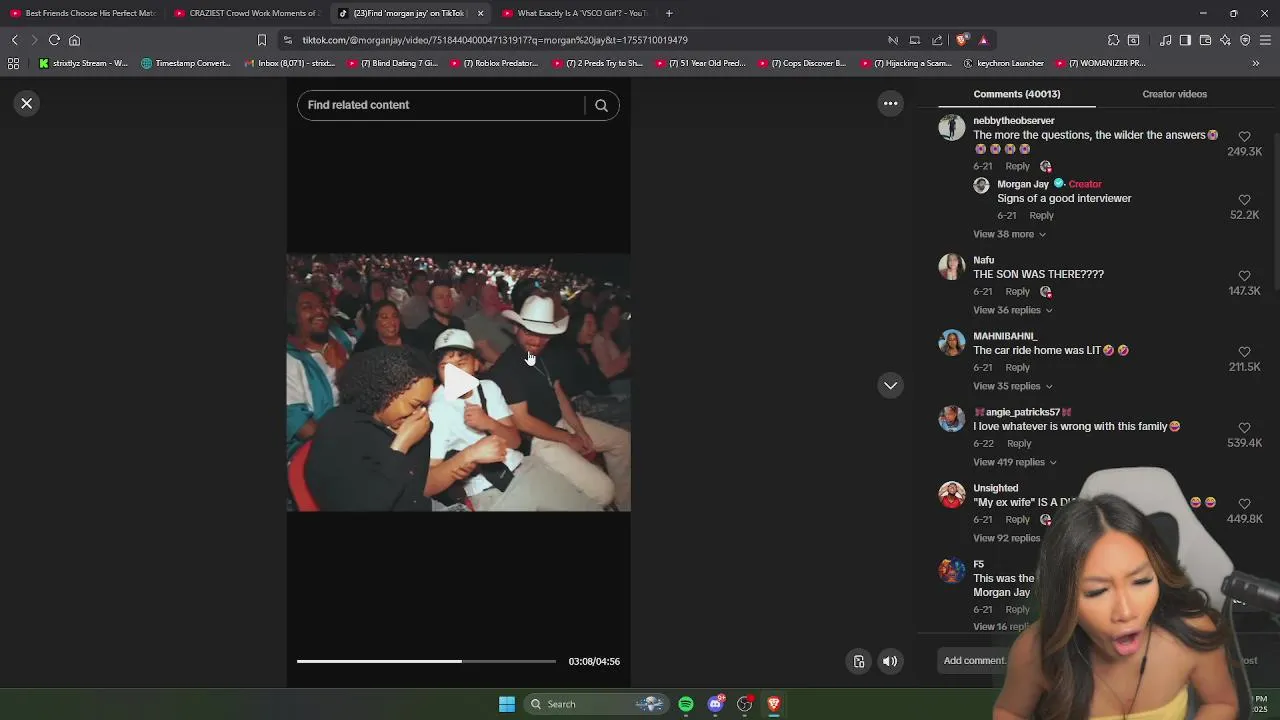The image size is (1280, 720).
Task: Expand View 38 more replies
Action: [1009, 234]
